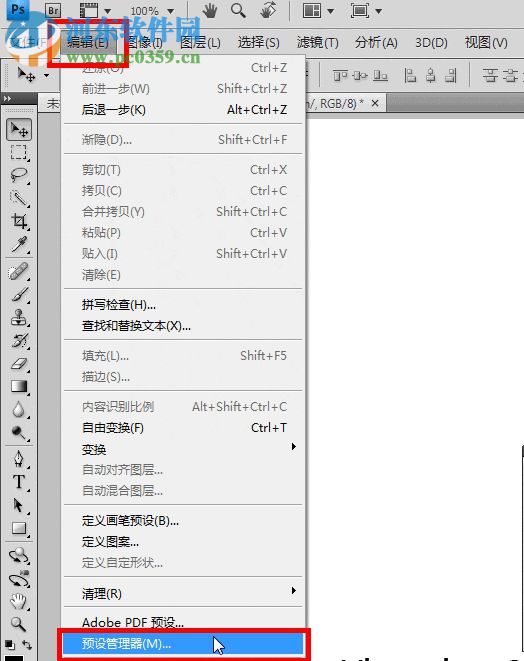Open the 图层(L) menu
524x661 pixels.
[x=200, y=43]
